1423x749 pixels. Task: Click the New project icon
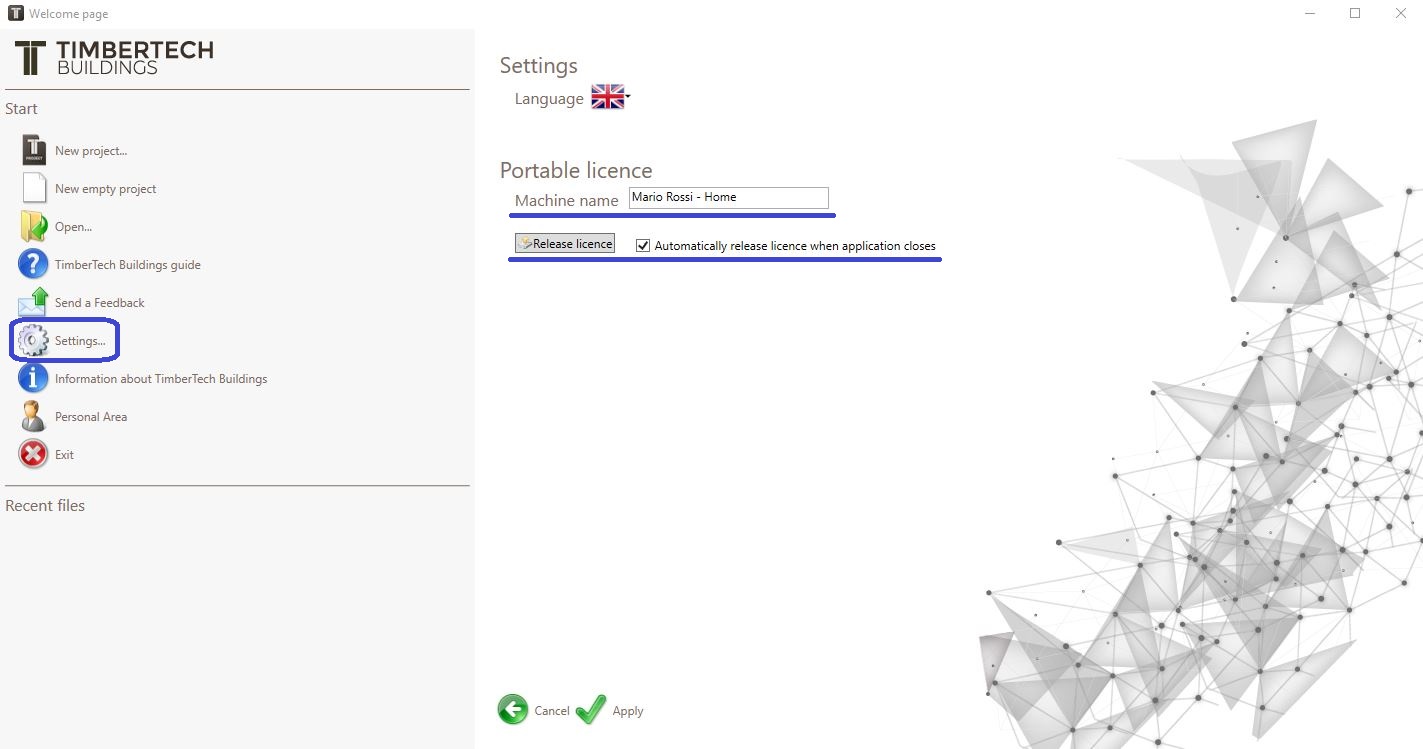tap(34, 150)
